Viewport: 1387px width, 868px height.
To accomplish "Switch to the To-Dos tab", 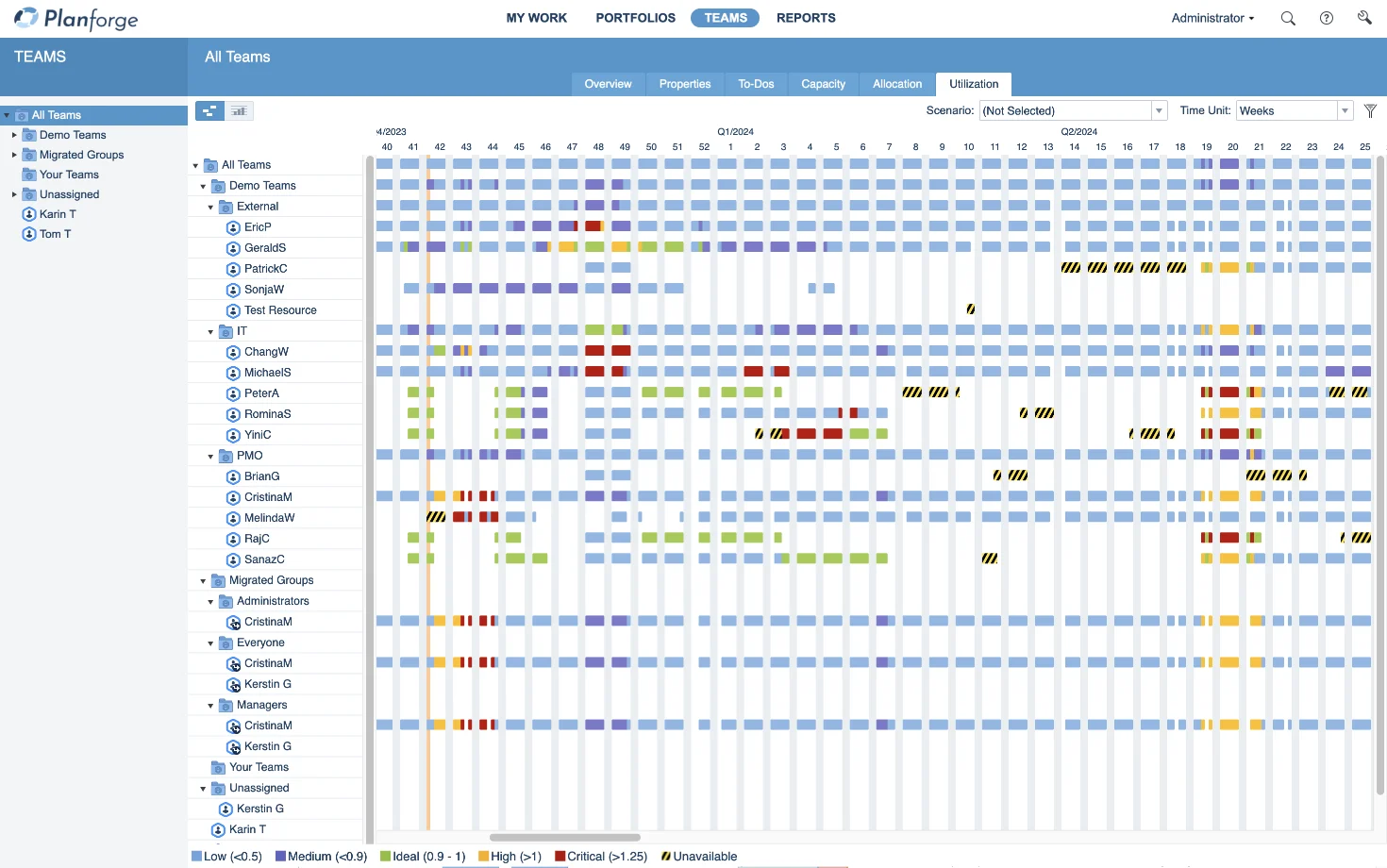I will pos(756,84).
